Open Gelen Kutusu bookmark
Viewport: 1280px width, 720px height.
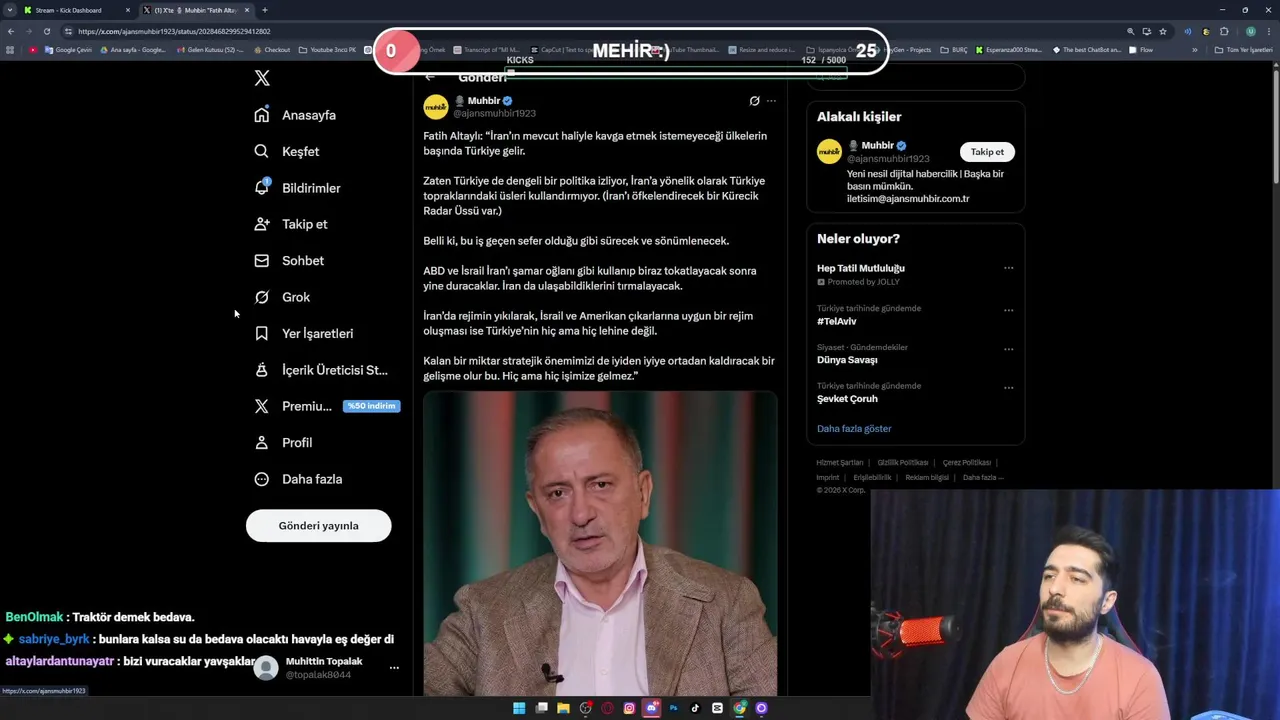(210, 50)
